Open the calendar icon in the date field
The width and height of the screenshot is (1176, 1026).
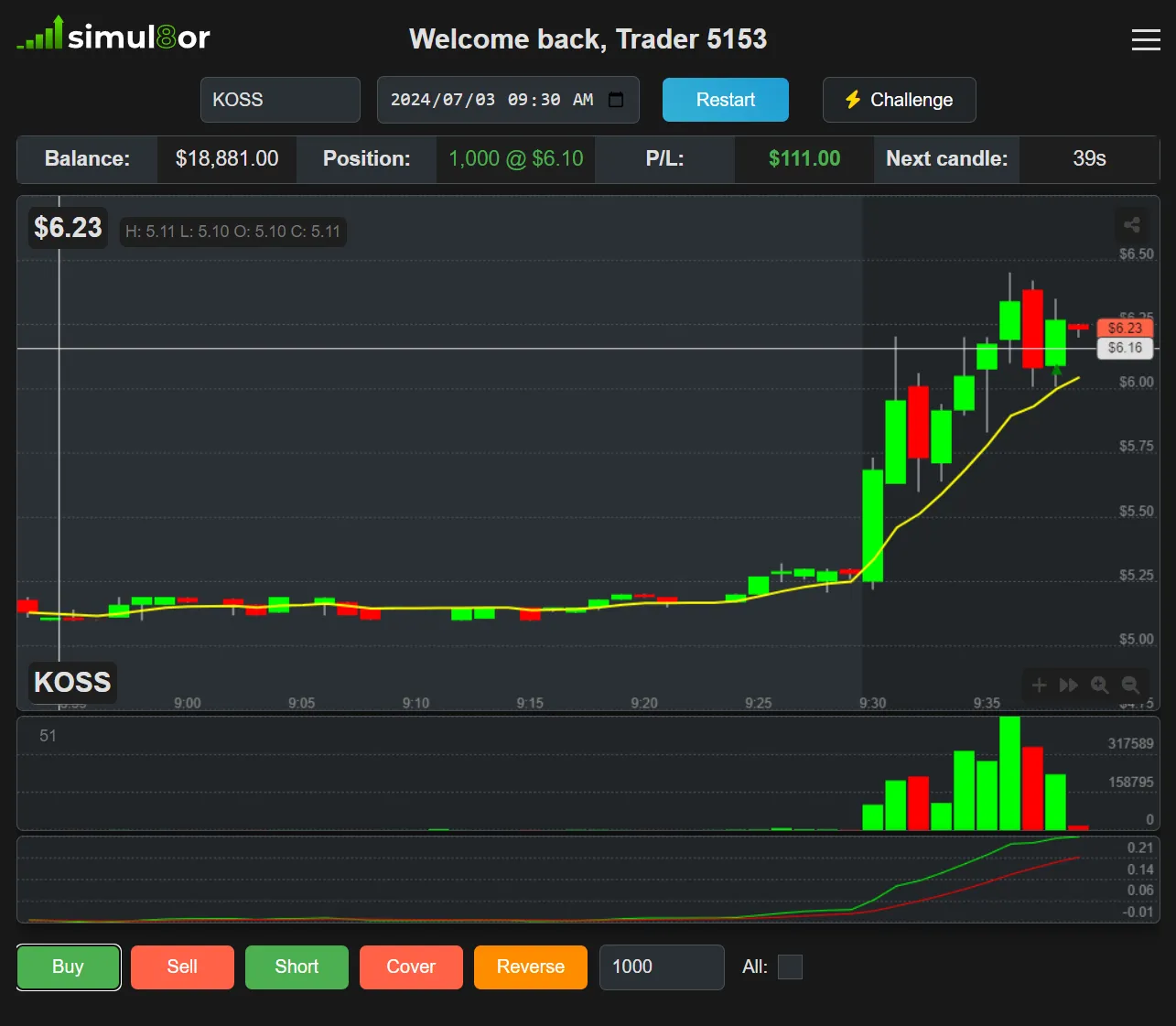pyautogui.click(x=616, y=100)
